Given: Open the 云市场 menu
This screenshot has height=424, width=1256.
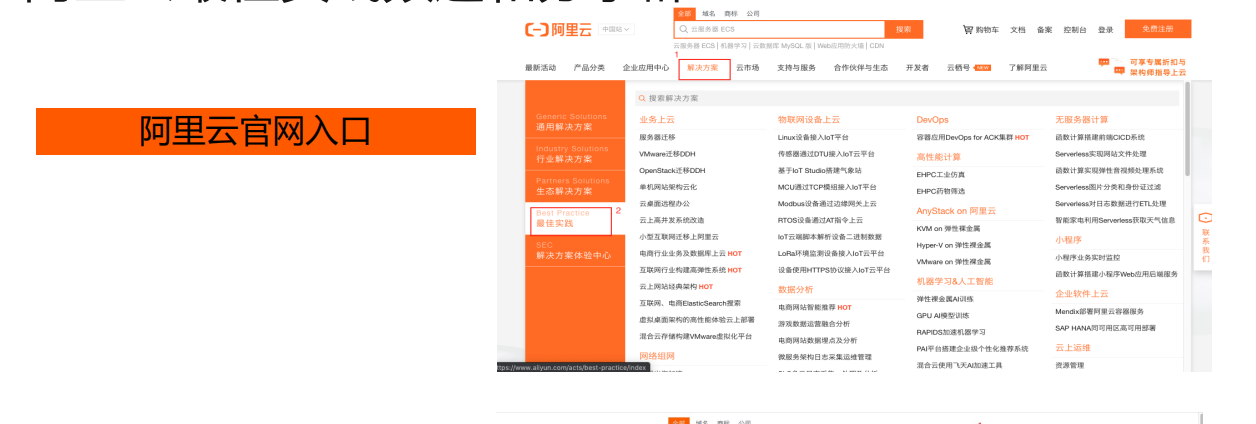Looking at the screenshot, I should (x=748, y=68).
